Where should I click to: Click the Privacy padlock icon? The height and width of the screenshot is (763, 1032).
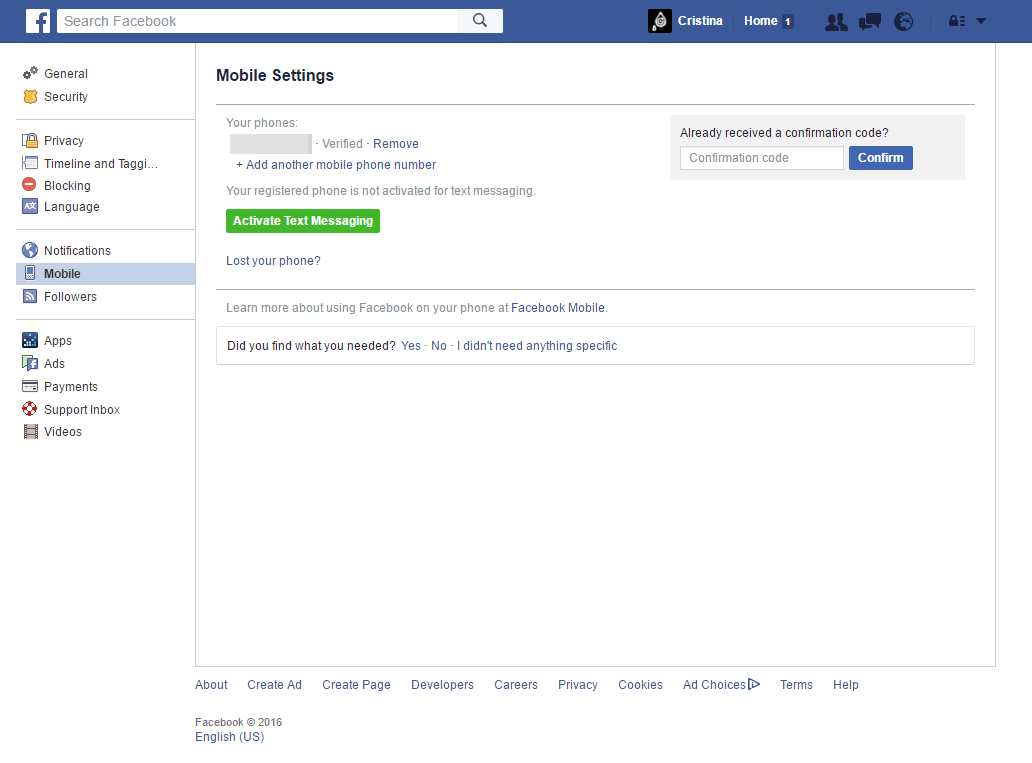(x=30, y=140)
